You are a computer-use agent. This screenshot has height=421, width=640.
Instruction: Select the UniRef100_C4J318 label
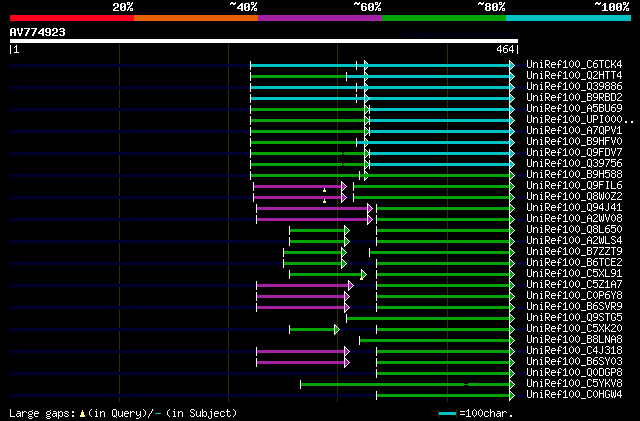(x=574, y=351)
